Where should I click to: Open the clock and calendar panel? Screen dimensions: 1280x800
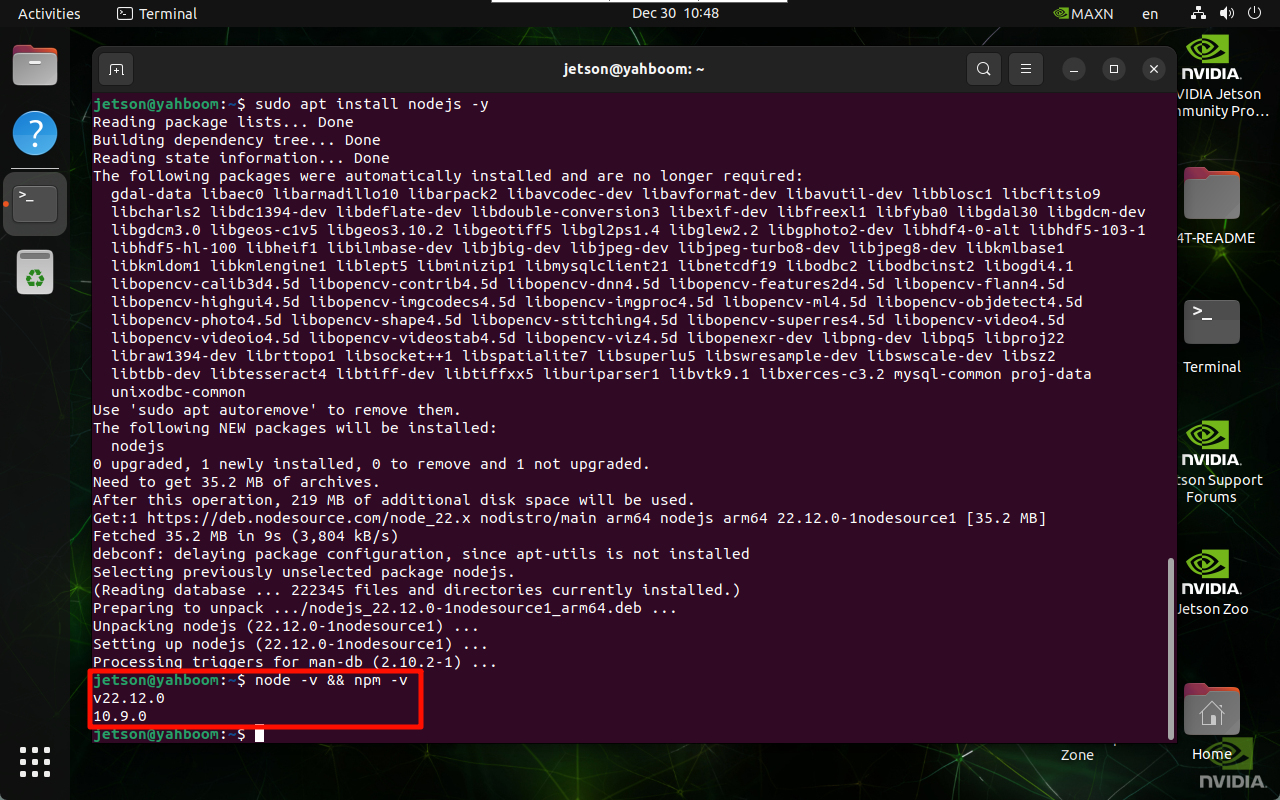click(x=675, y=13)
